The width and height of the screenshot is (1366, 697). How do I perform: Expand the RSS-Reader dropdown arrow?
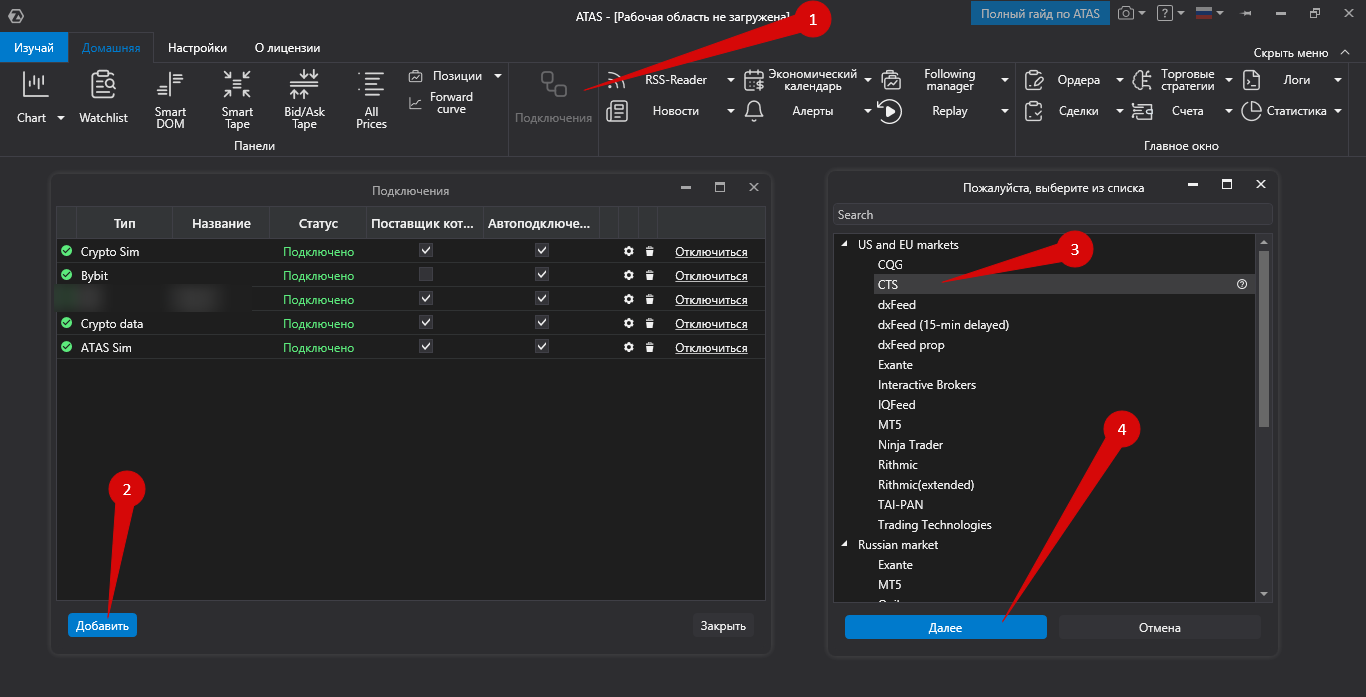[730, 80]
